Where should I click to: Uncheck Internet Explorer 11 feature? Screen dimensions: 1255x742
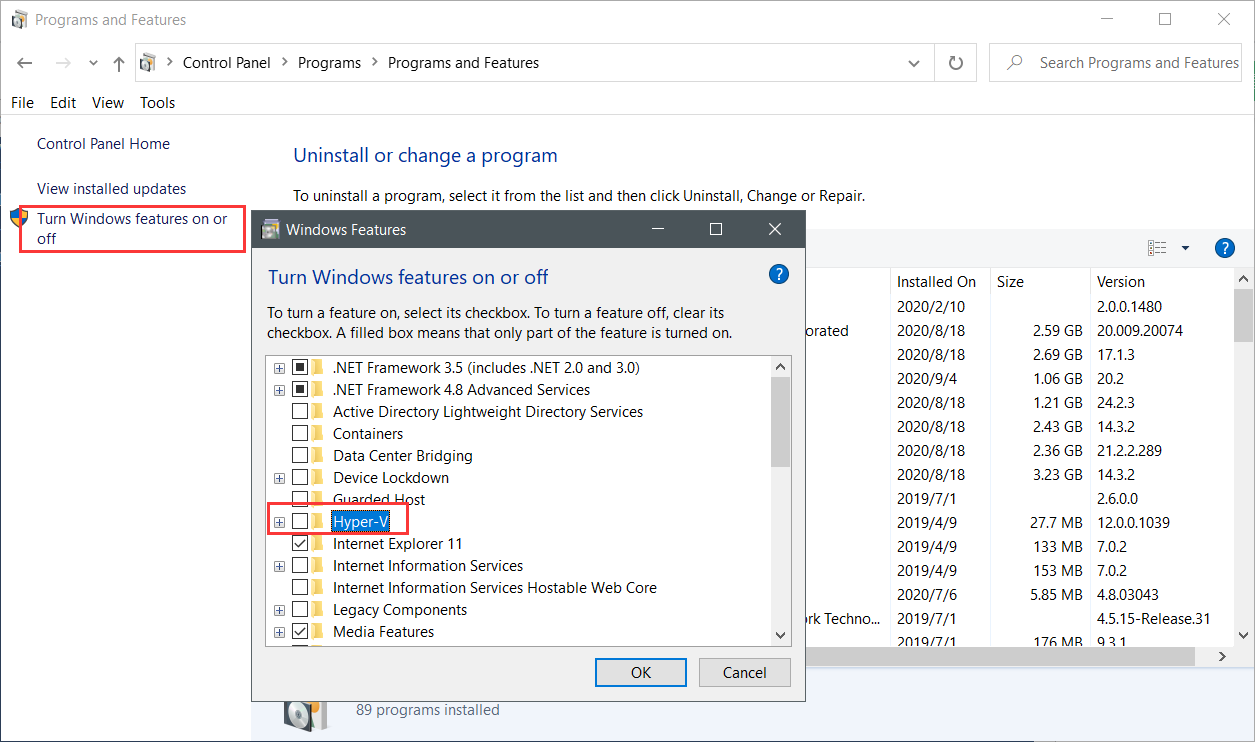tap(300, 544)
